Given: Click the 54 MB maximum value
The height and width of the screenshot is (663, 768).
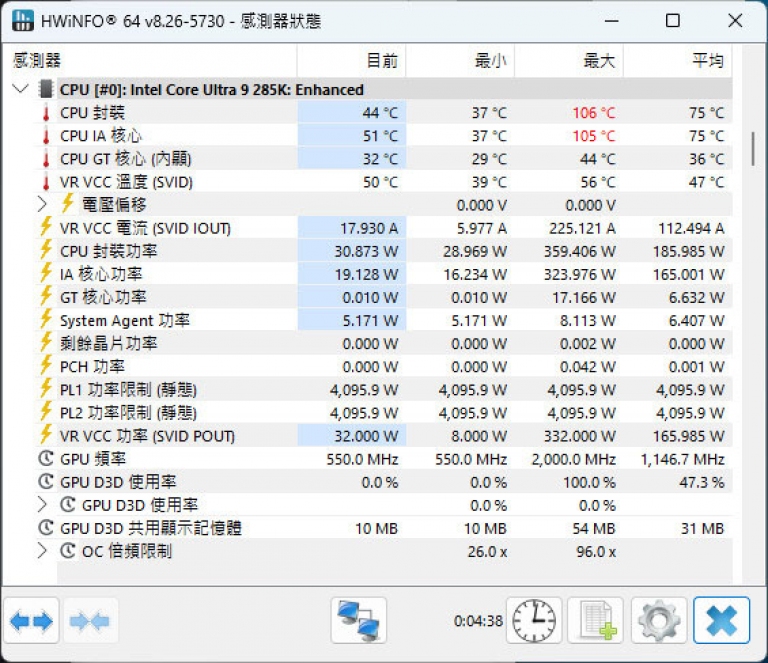Looking at the screenshot, I should point(594,529).
